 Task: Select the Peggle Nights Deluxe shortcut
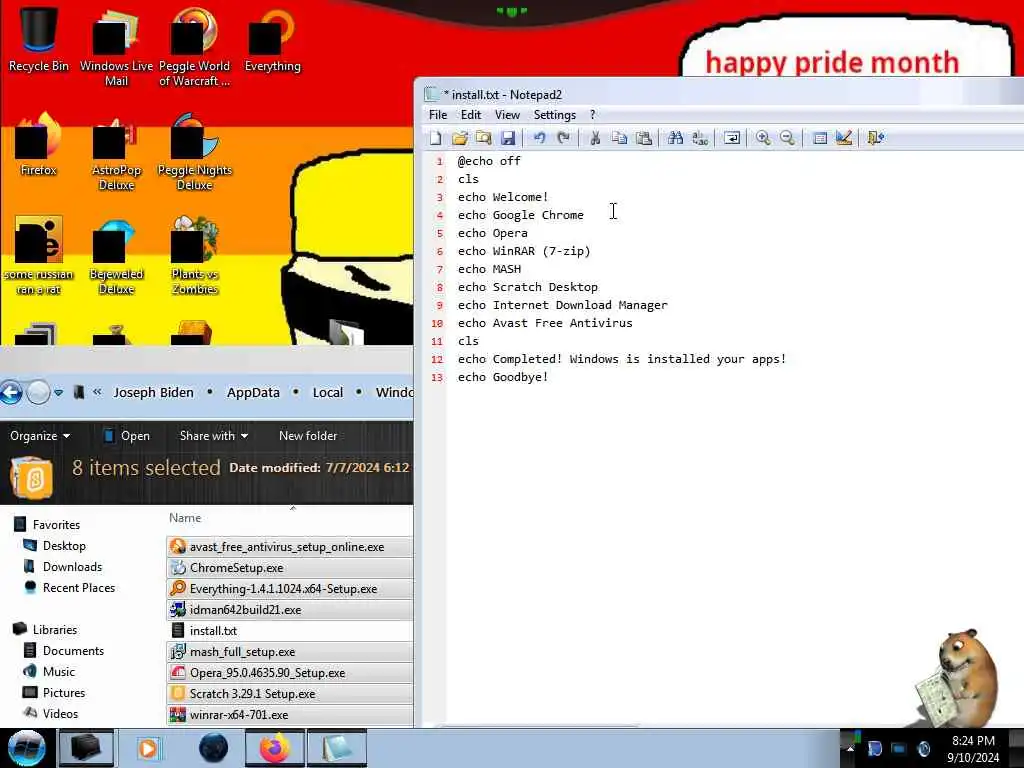point(195,152)
